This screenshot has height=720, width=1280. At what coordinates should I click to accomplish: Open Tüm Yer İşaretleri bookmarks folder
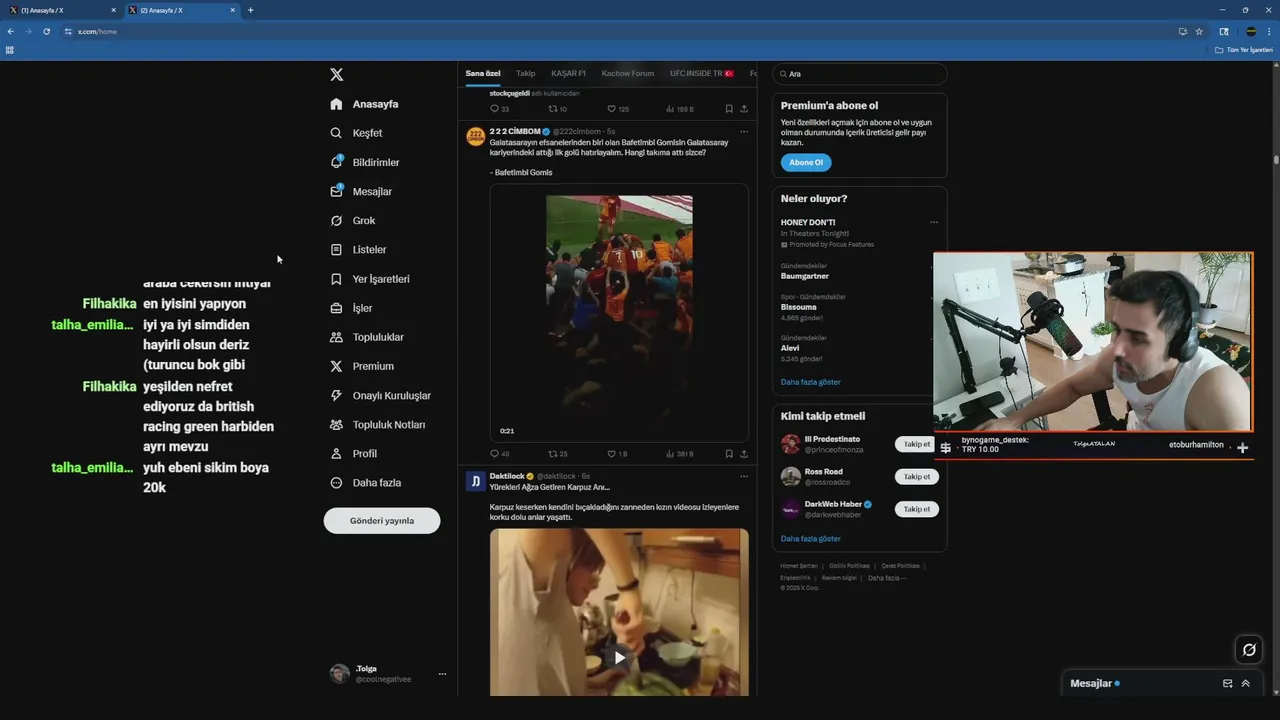coord(1244,49)
